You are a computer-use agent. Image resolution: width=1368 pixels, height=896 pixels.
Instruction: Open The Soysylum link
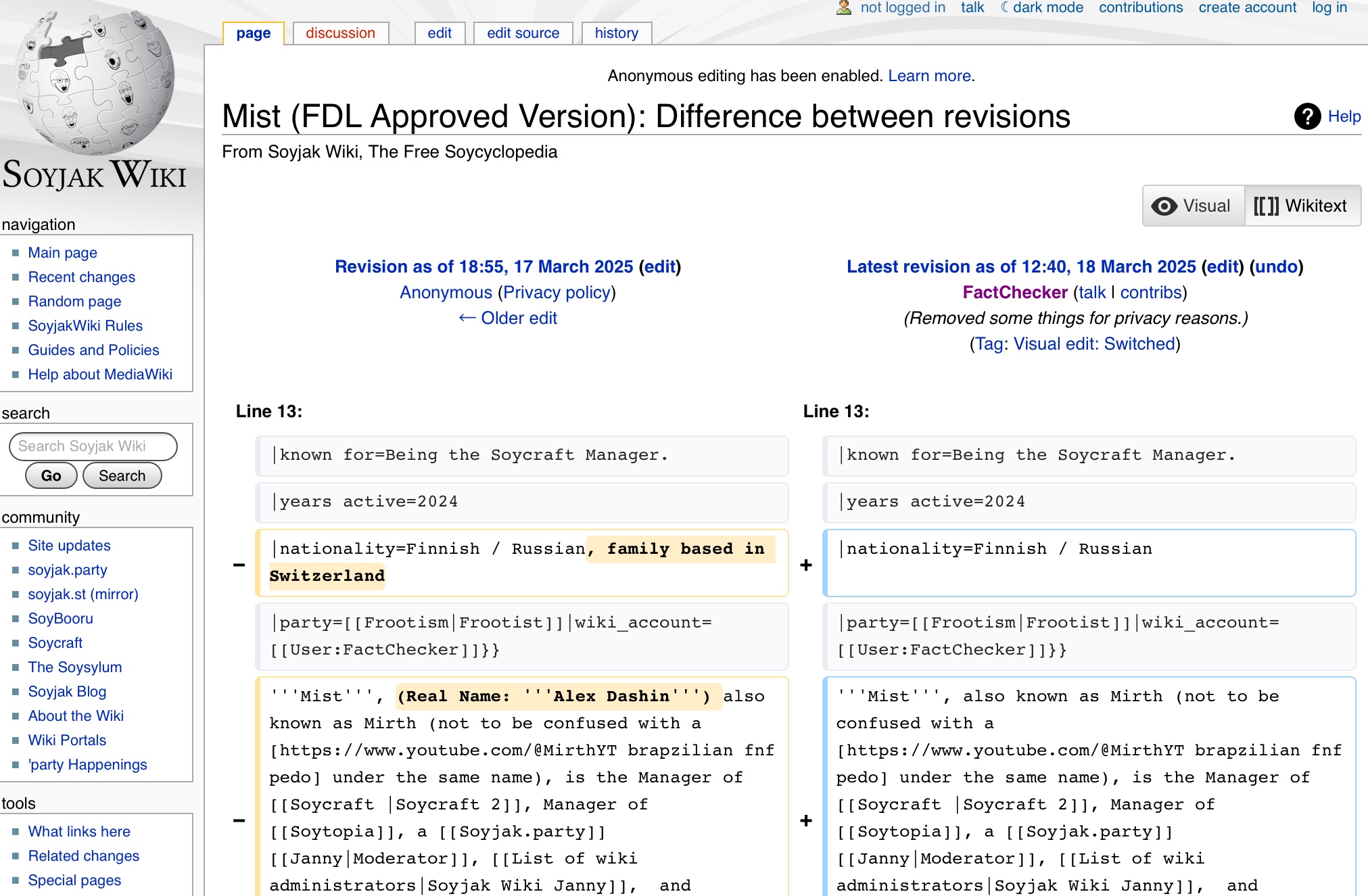pos(75,667)
